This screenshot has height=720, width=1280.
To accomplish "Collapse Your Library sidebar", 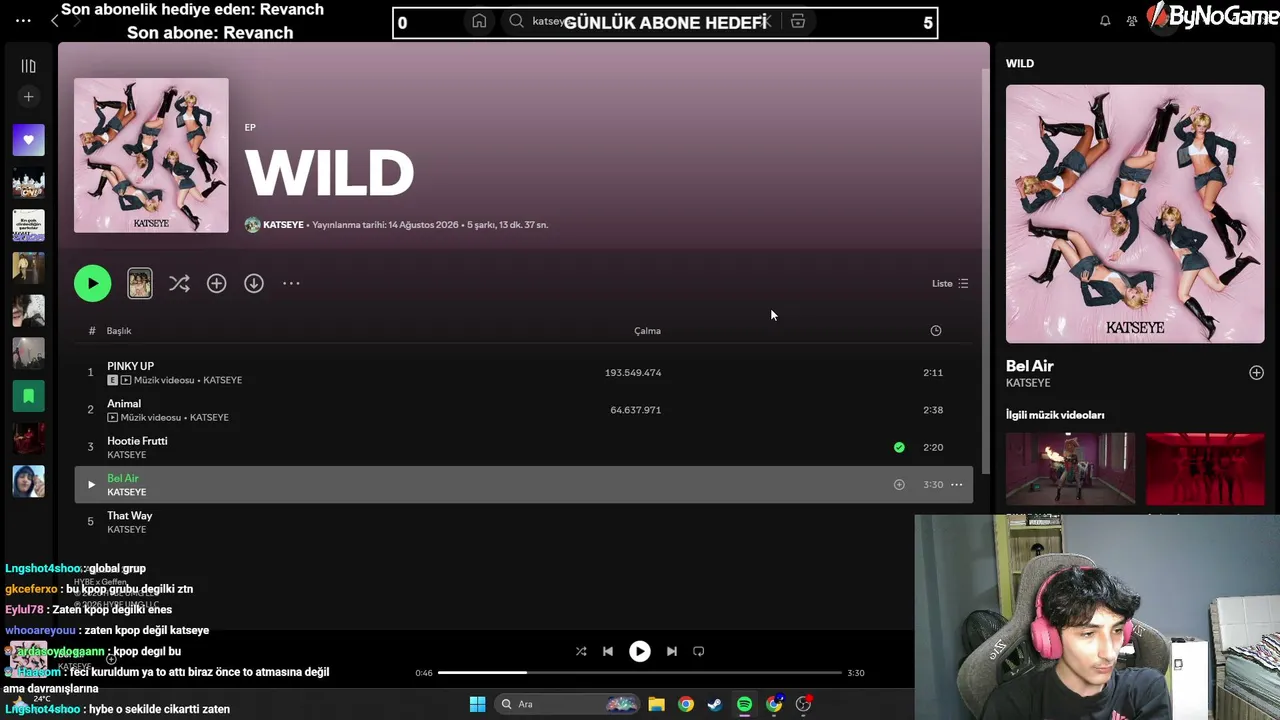I will tap(28, 66).
